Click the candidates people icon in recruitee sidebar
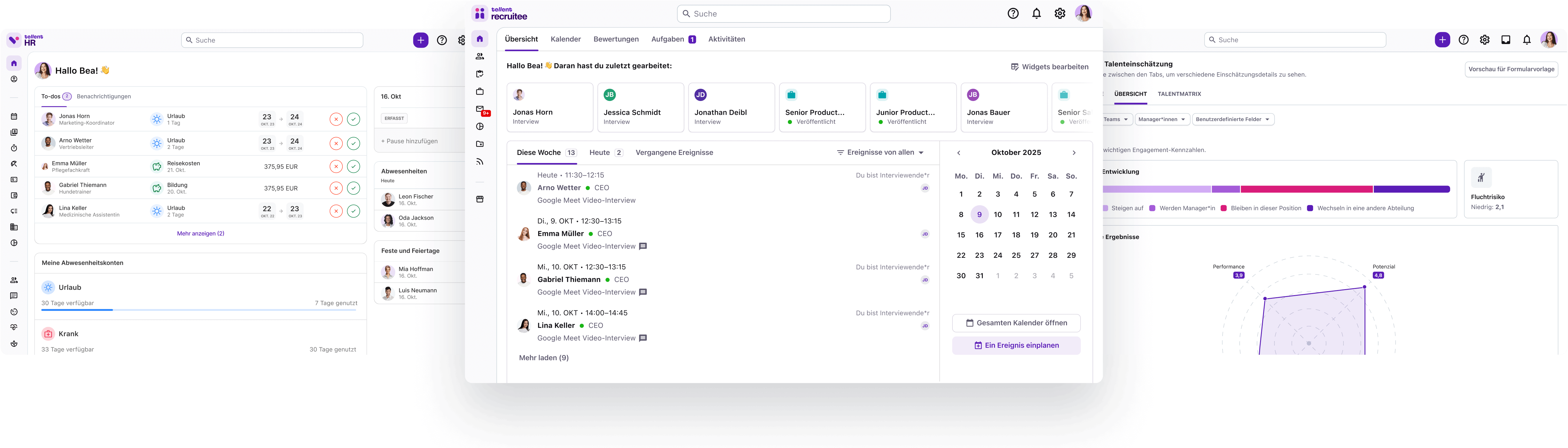Screen dimensions: 1568x448 (480, 57)
